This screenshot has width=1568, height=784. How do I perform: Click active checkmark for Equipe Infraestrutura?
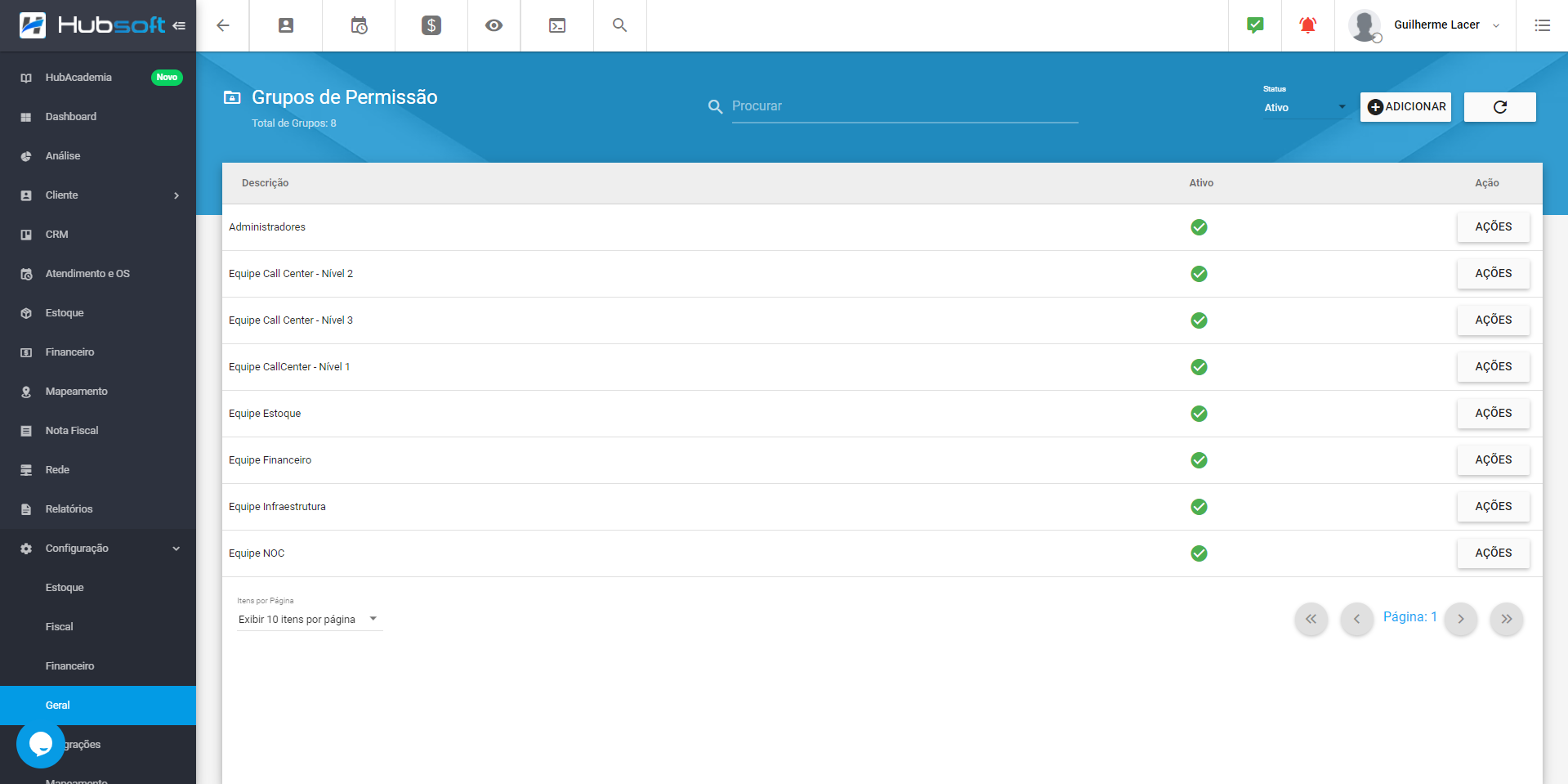click(x=1199, y=507)
